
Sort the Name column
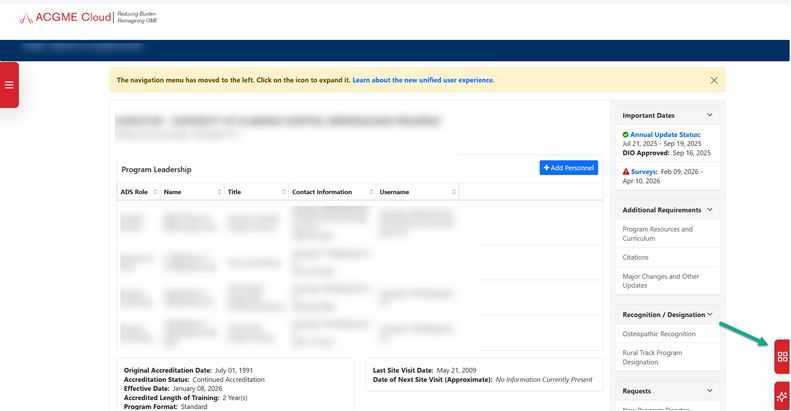point(219,192)
